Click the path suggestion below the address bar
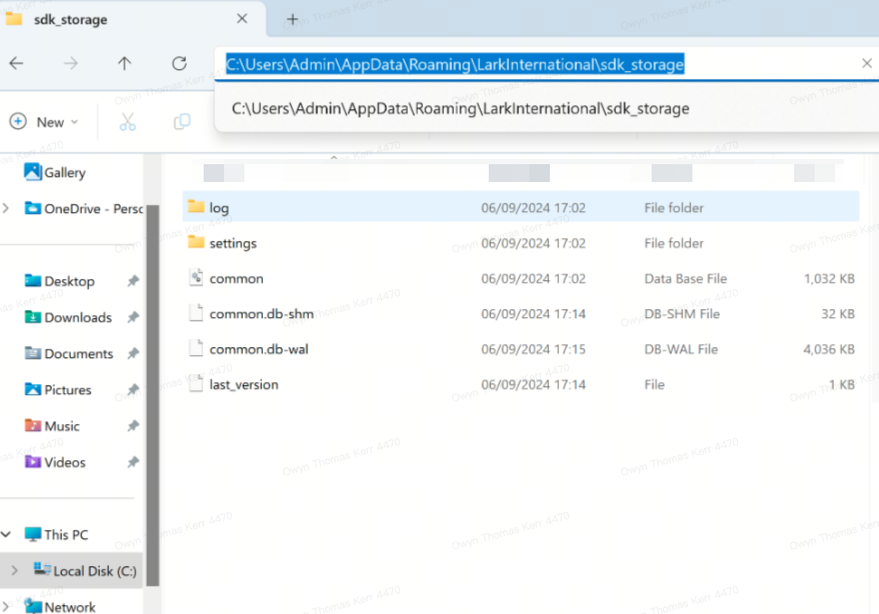Screen dimensions: 879x614 coord(456,108)
